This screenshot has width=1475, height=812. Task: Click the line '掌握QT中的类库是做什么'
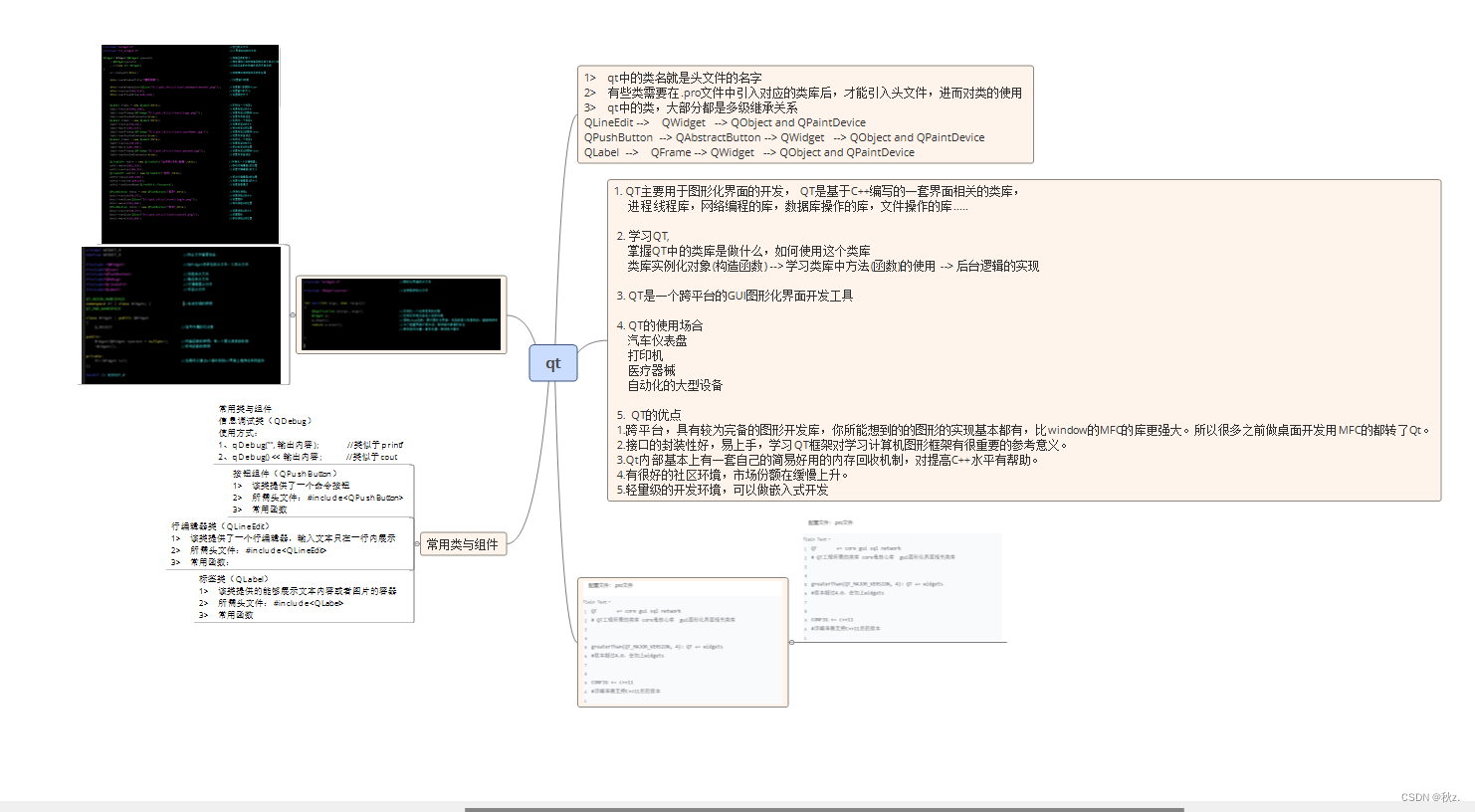(x=748, y=251)
